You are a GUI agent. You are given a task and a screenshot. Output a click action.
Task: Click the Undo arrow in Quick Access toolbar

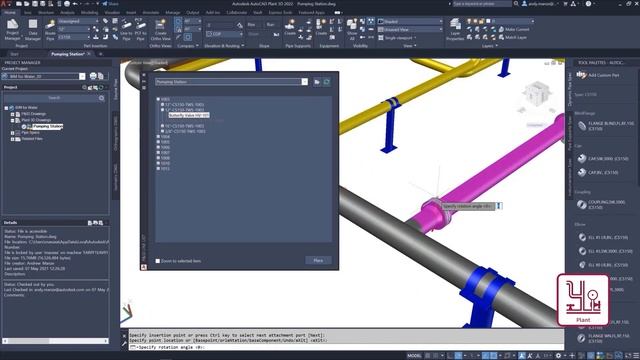[75, 4]
